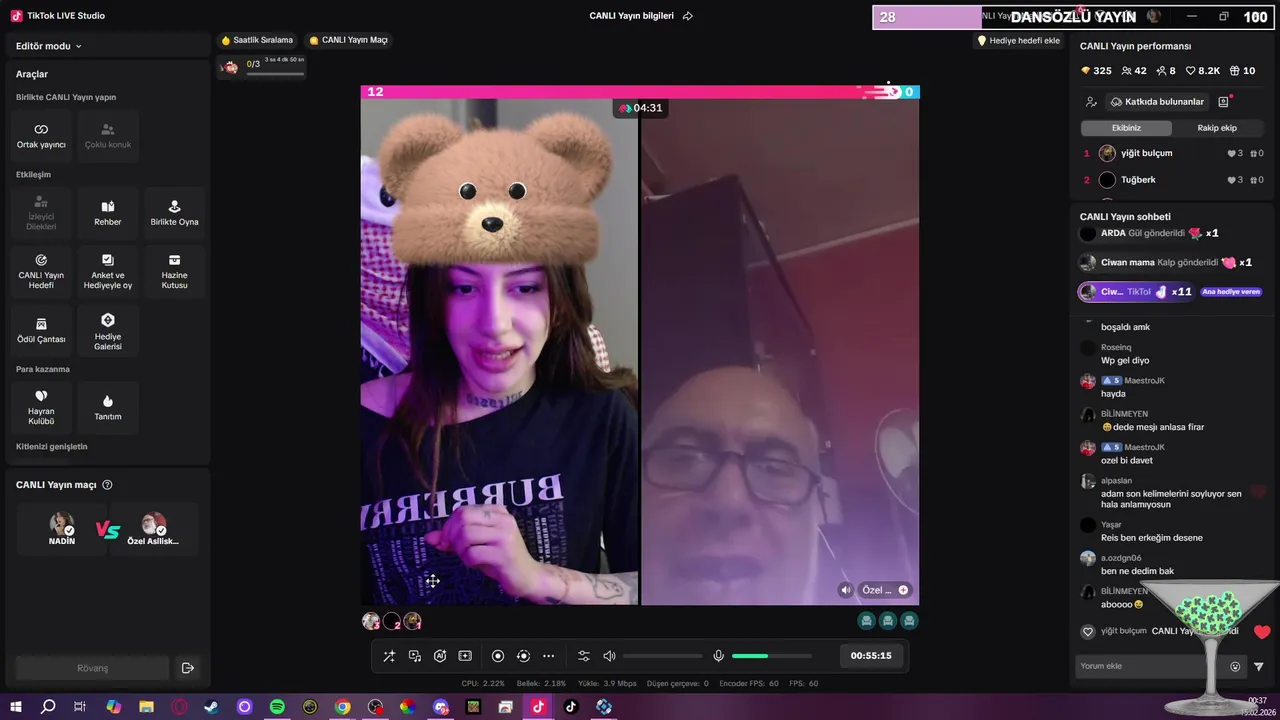Click the CANLI Yayın Maçı chip
This screenshot has height=720, width=1280.
[348, 40]
